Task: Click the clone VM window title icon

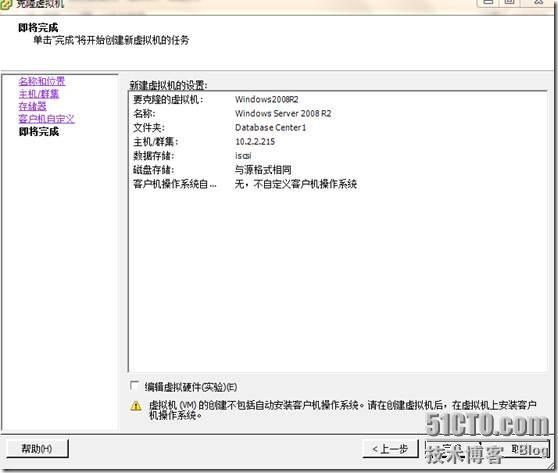Action: tap(6, 4)
